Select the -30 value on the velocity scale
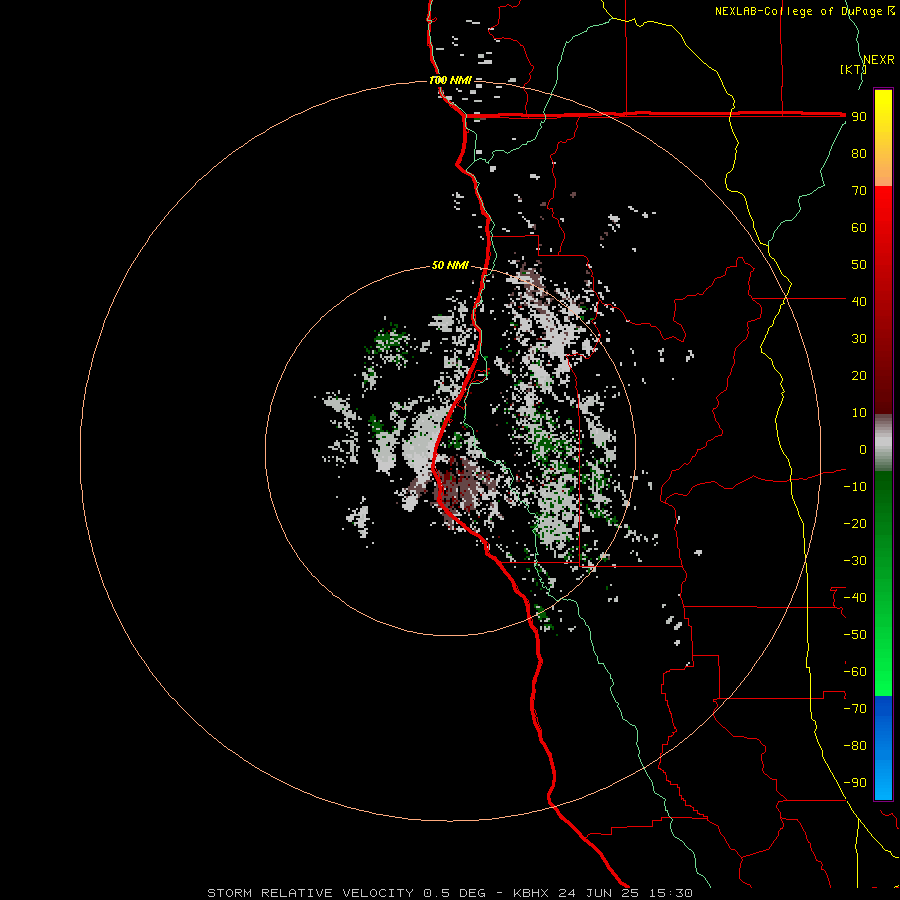This screenshot has width=900, height=900. click(x=855, y=561)
